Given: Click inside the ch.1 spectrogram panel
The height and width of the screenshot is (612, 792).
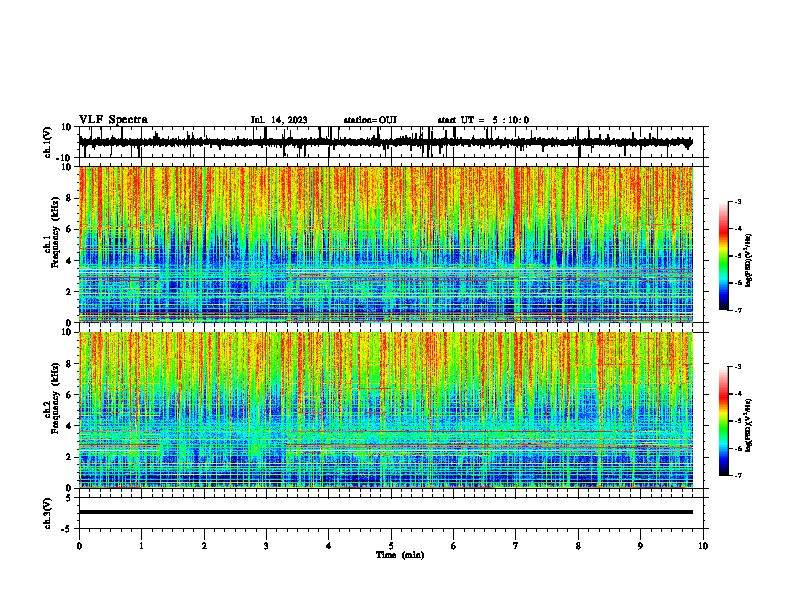Looking at the screenshot, I should point(386,244).
